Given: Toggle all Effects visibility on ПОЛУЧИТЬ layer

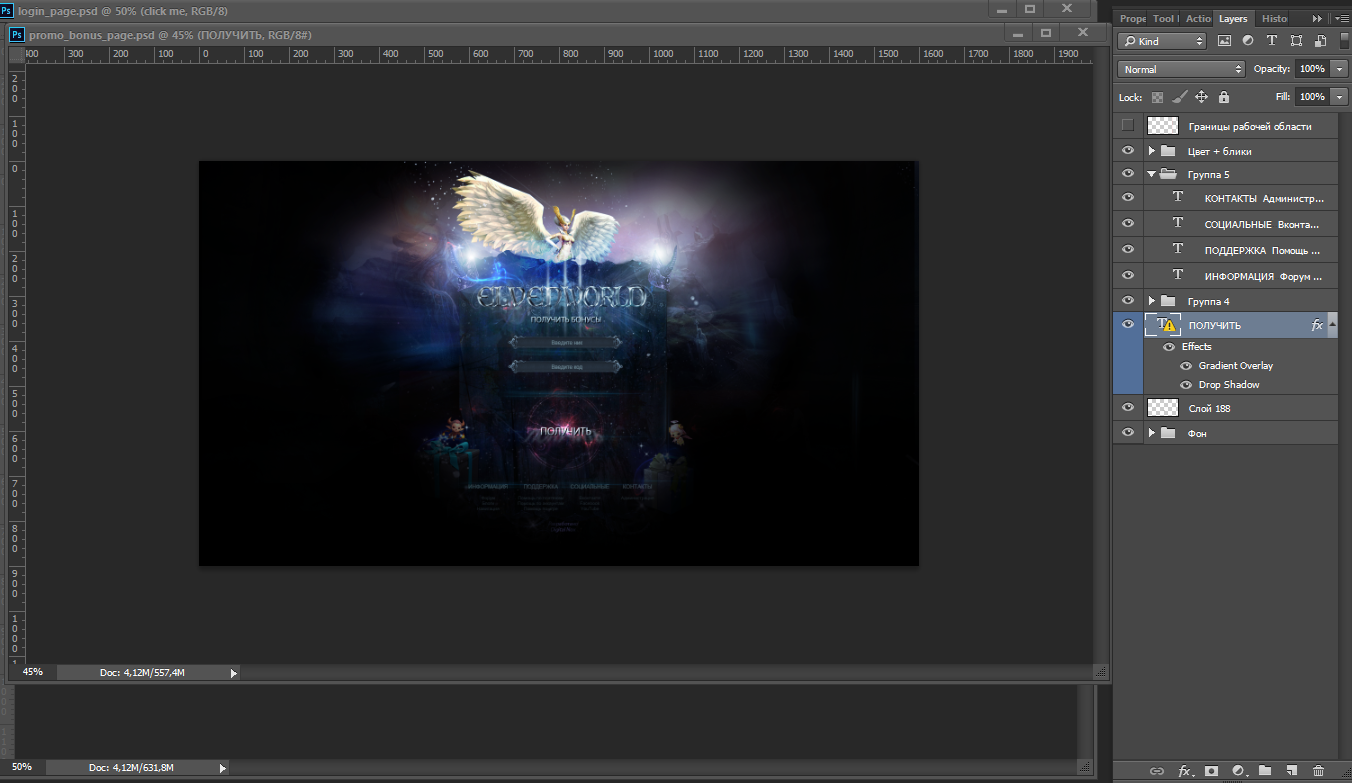Looking at the screenshot, I should [x=1169, y=347].
